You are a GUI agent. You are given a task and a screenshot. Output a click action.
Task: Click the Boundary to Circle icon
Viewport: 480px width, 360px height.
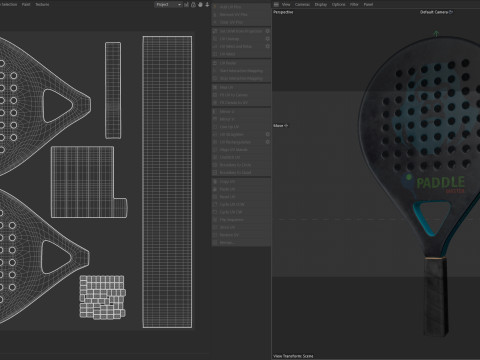pos(215,165)
